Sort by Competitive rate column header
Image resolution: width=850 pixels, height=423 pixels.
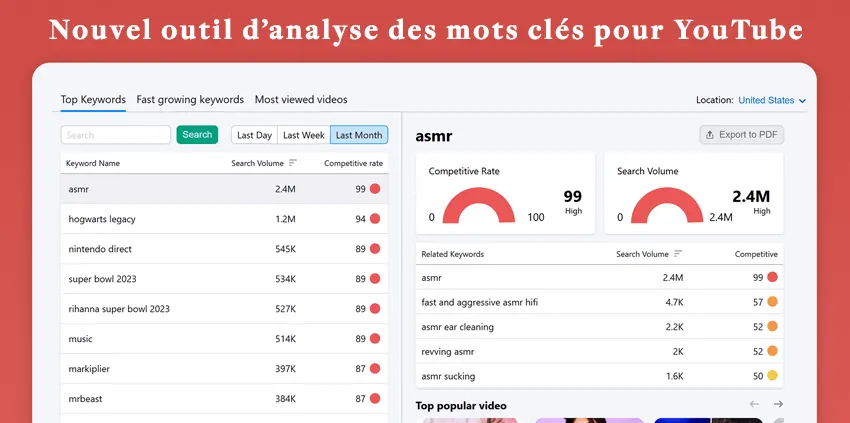pos(353,163)
